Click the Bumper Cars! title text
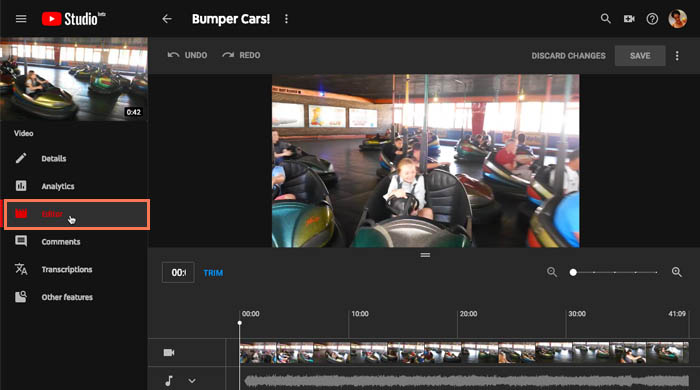 (231, 19)
